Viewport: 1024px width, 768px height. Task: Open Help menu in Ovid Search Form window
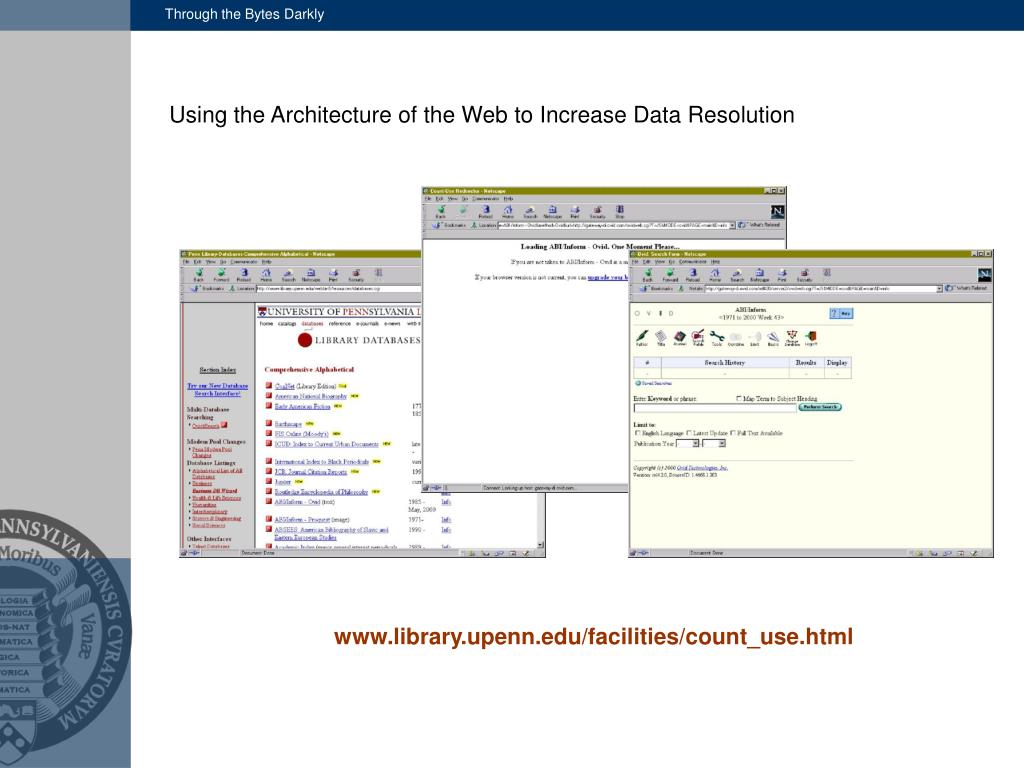click(x=715, y=261)
